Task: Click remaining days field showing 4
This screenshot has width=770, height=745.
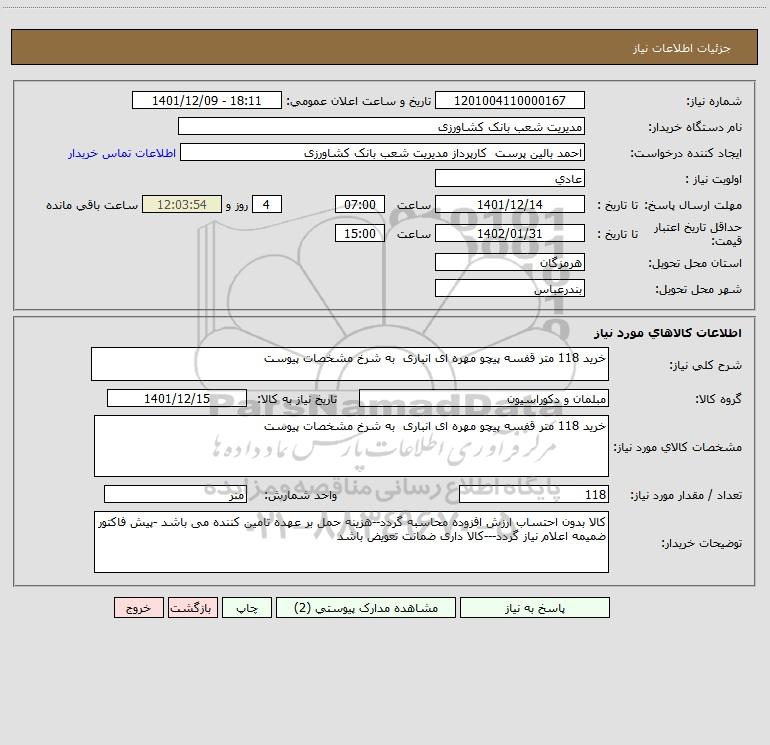Action: point(267,204)
